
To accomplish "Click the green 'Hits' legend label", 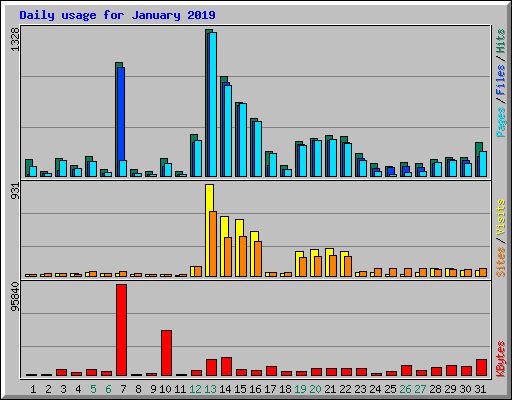I will (x=500, y=41).
